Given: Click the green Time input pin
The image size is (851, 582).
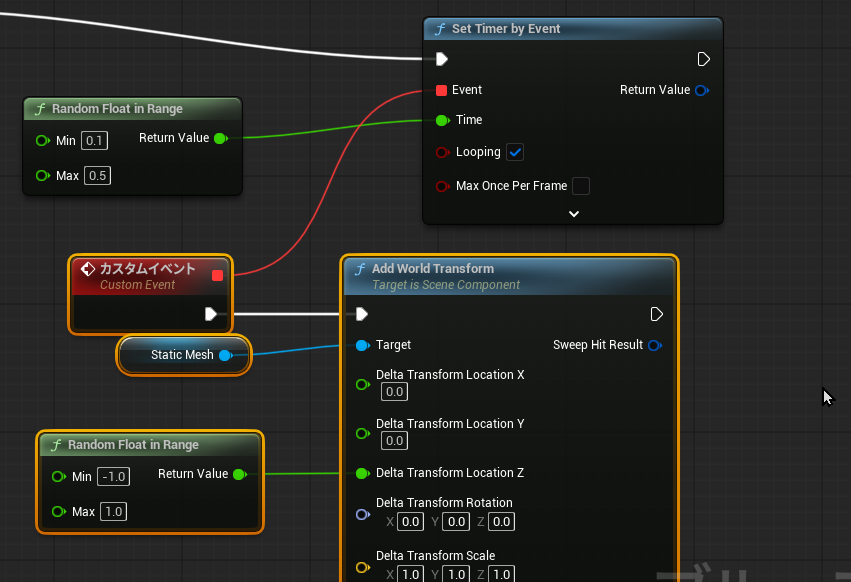Looking at the screenshot, I should (442, 120).
